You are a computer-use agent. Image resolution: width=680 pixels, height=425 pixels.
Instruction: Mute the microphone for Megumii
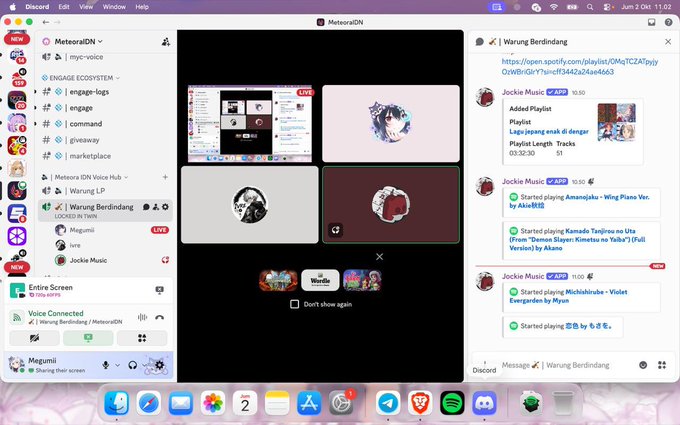pos(105,365)
